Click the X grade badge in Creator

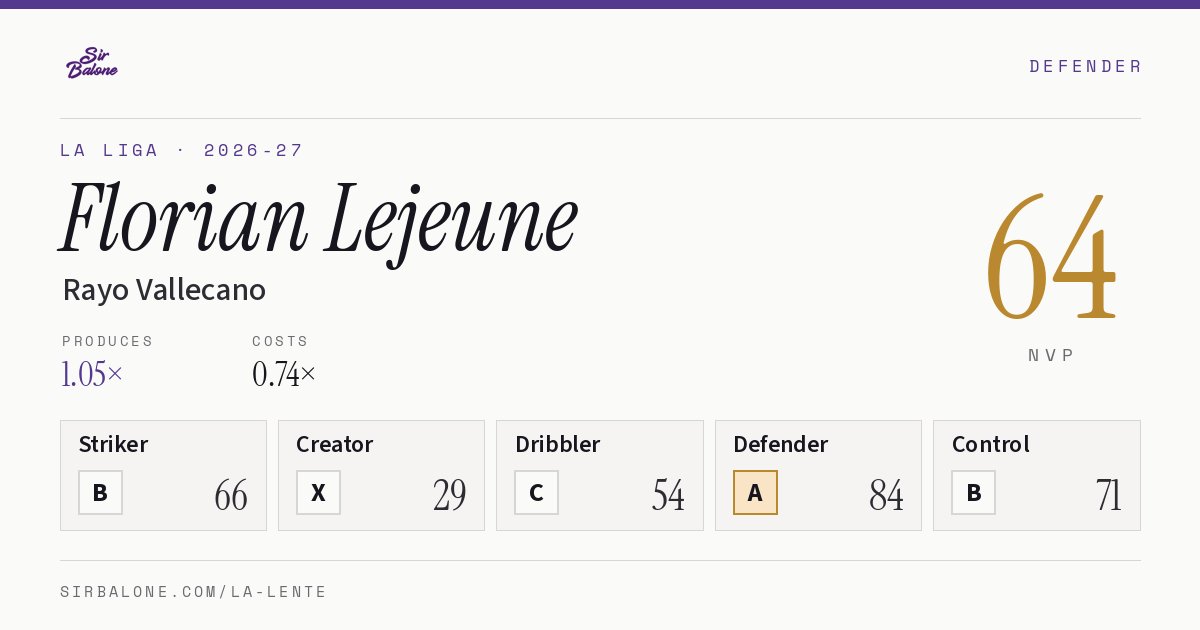click(318, 492)
